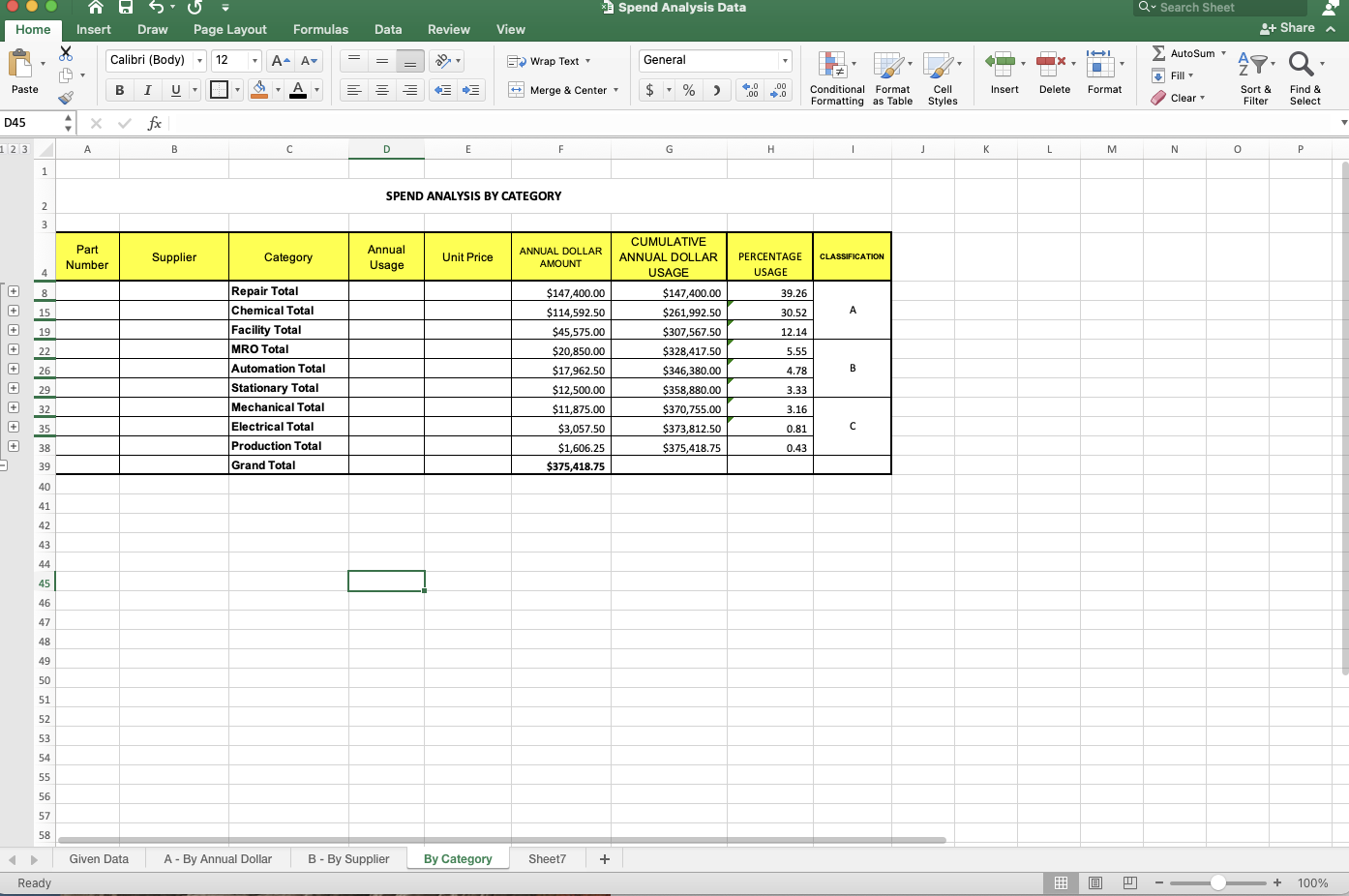This screenshot has width=1349, height=896.
Task: Toggle italic formatting
Action: (147, 88)
